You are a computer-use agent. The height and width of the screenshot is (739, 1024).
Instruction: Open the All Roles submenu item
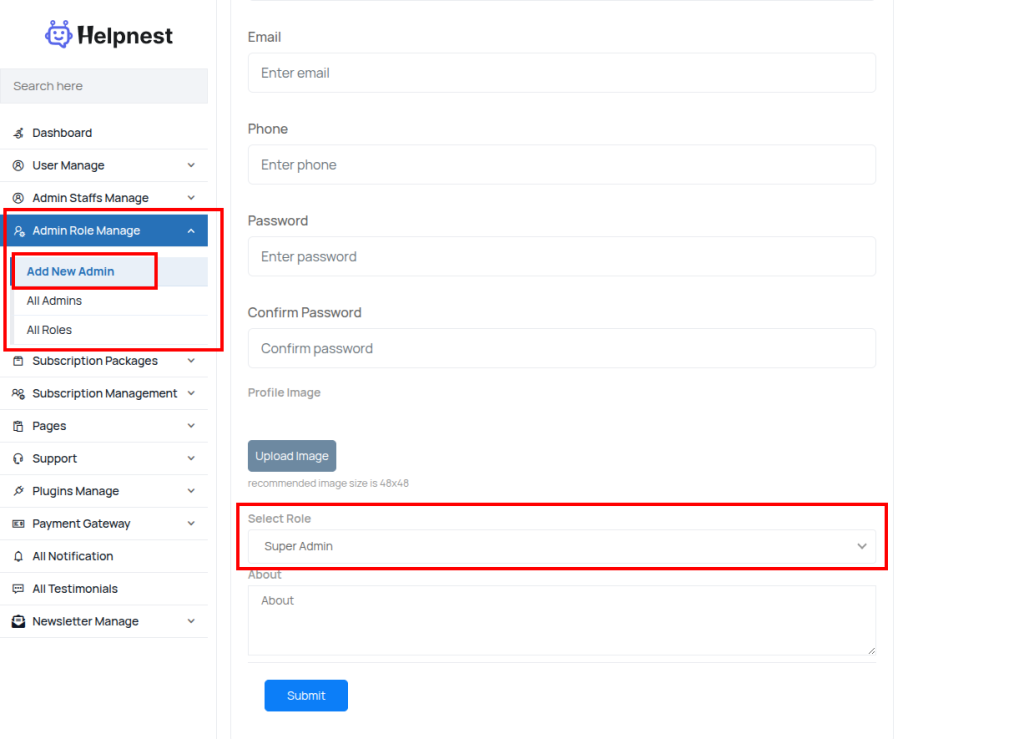[x=50, y=330]
